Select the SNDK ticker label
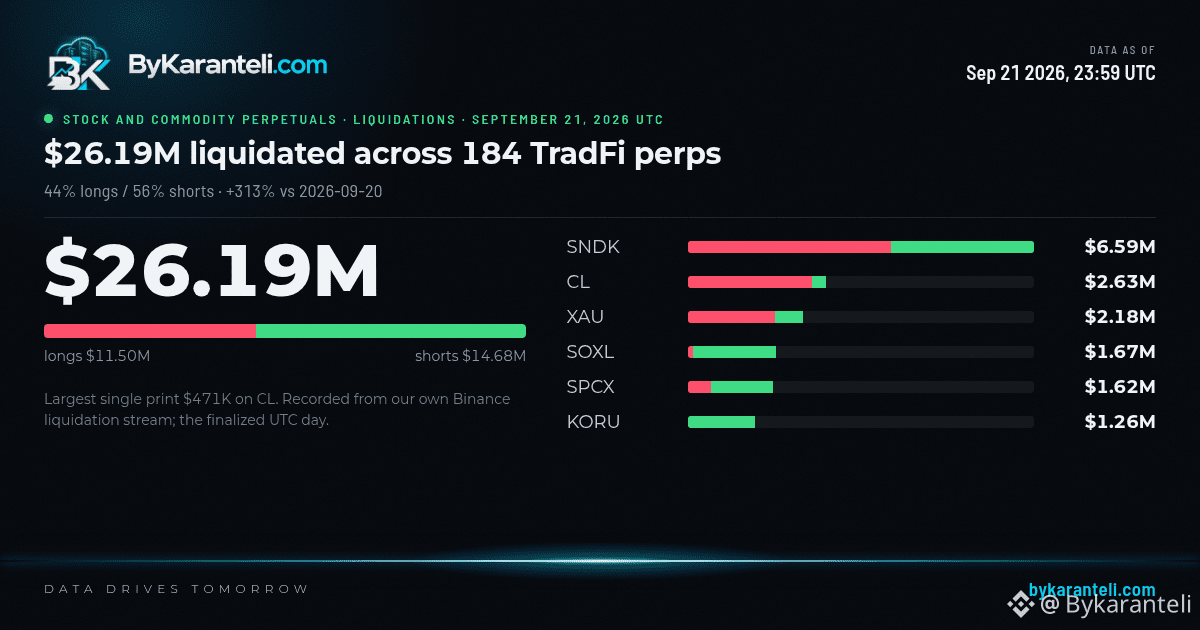Screen dimensions: 1200x630 point(593,247)
